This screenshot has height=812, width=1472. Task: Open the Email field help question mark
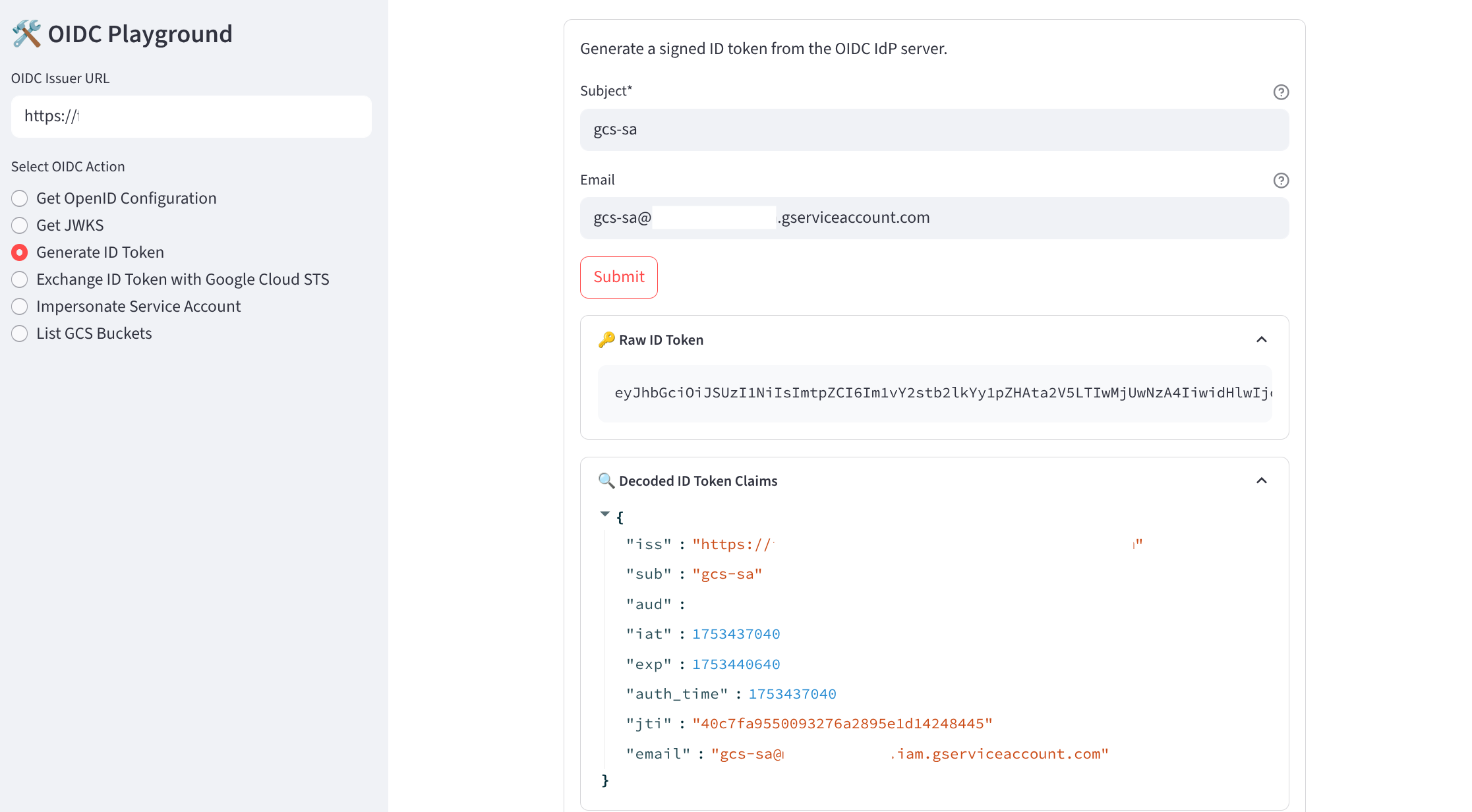1281,180
